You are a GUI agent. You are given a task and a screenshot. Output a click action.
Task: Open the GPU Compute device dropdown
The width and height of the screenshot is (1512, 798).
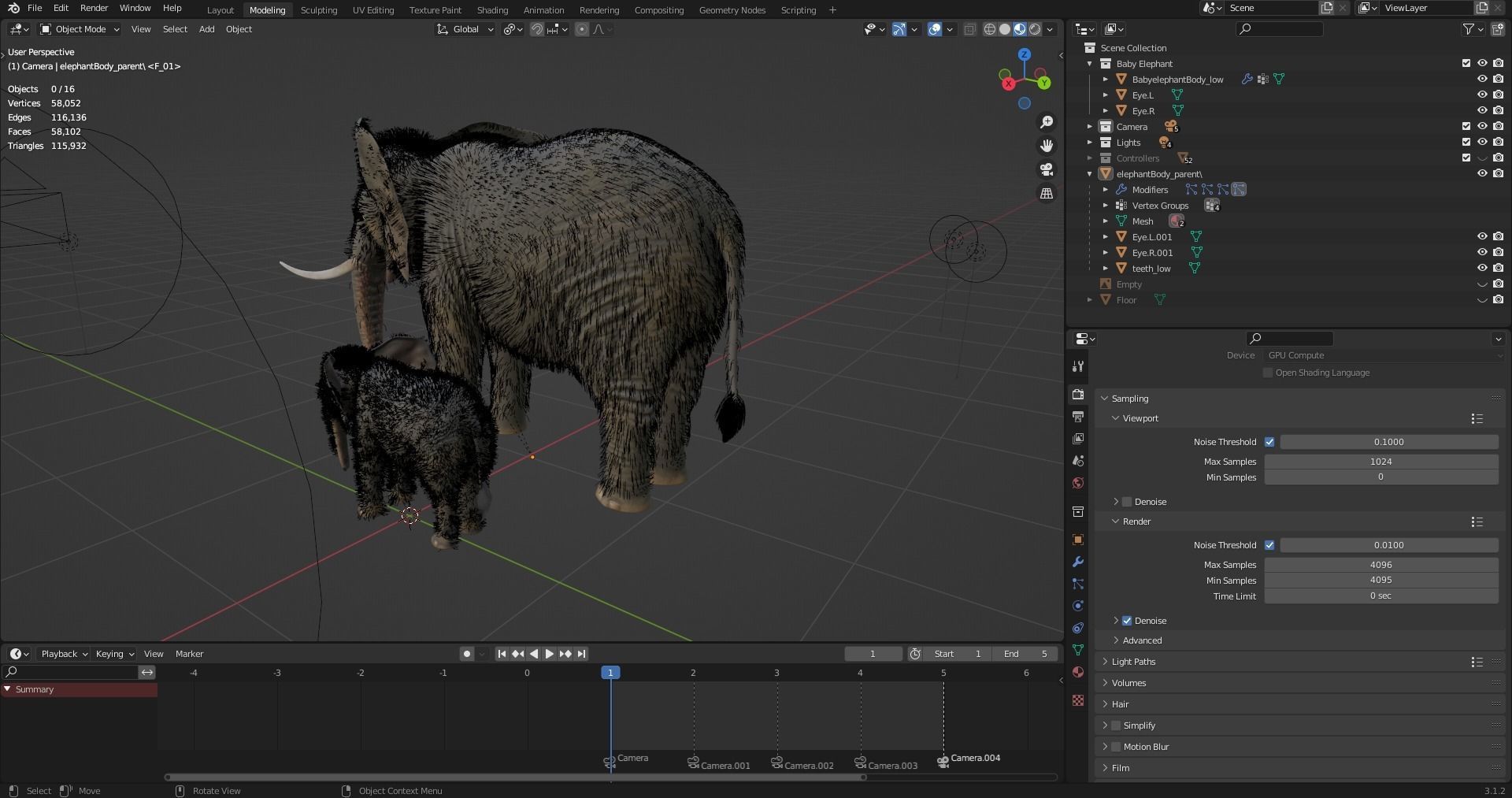1384,355
